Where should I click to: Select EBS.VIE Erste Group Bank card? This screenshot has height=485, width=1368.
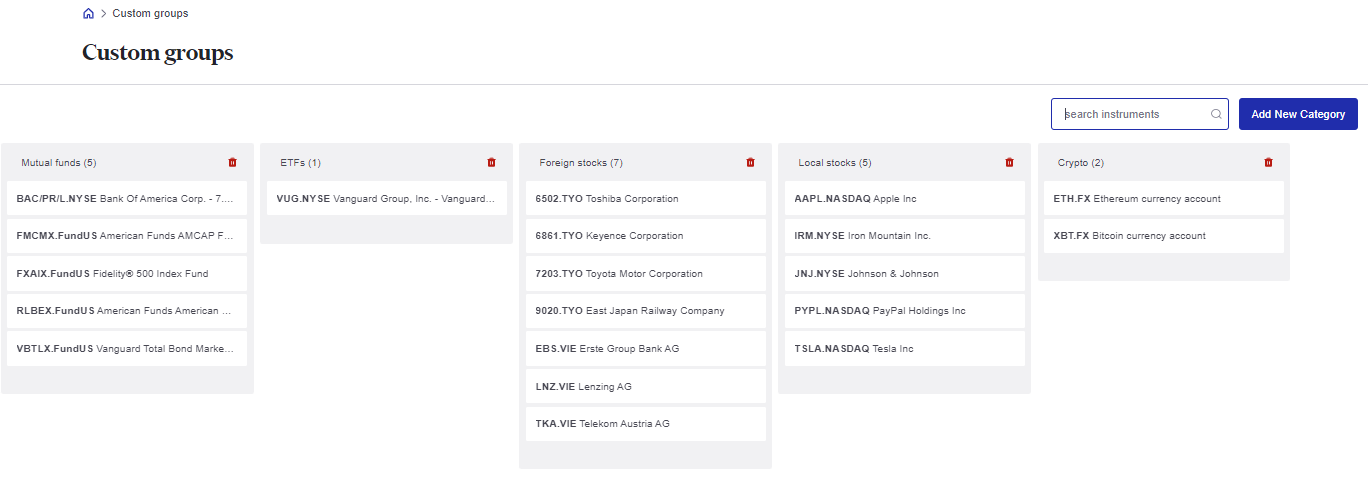646,349
